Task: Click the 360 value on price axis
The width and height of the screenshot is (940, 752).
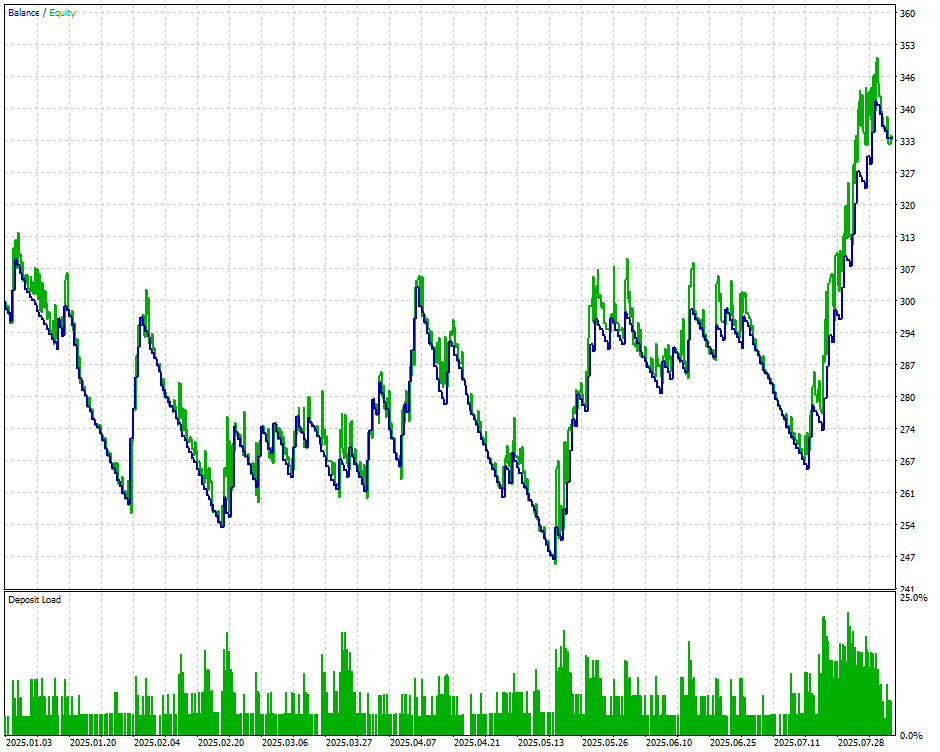Action: point(908,13)
